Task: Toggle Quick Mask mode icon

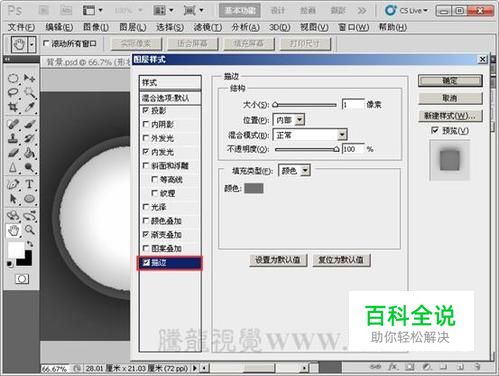Action: pos(22,279)
